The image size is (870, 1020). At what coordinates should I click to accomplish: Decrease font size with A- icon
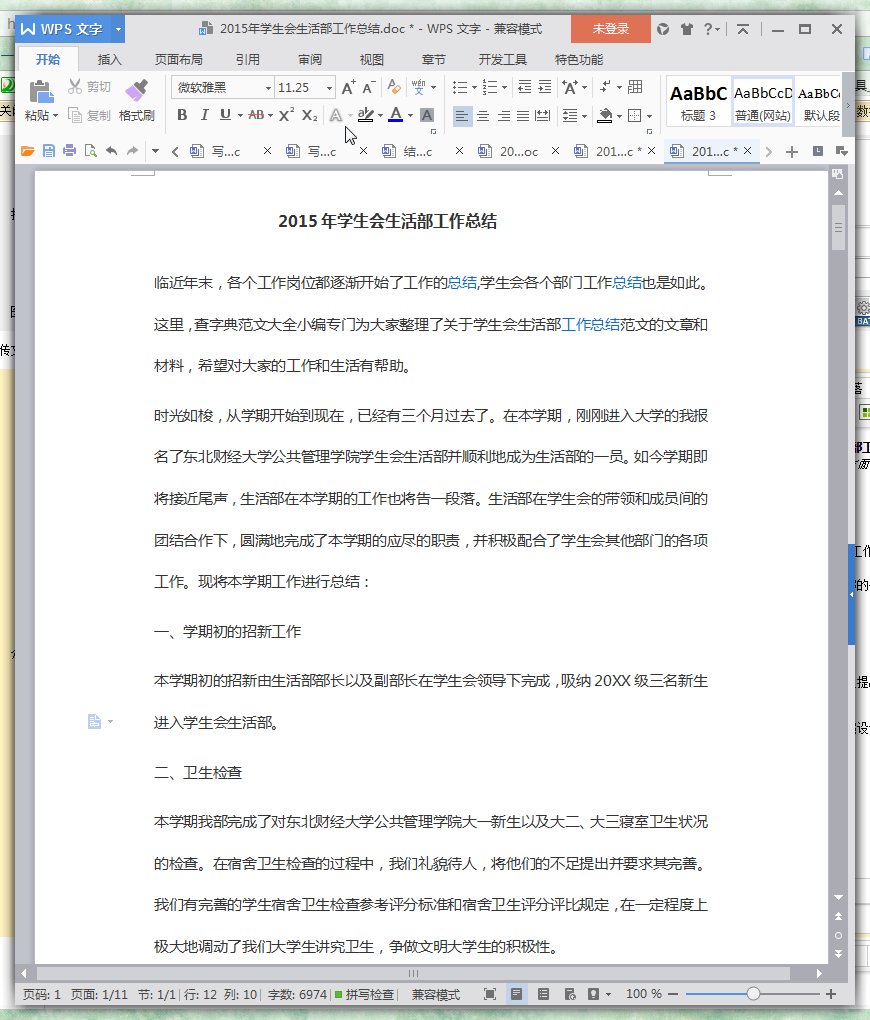[369, 88]
